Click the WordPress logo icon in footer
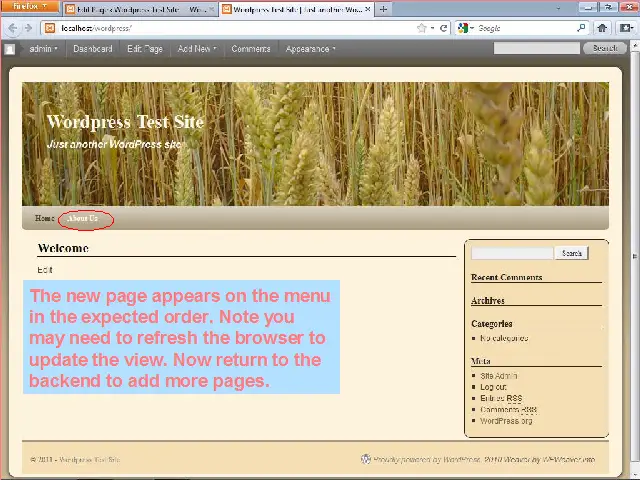640x480 pixels. [x=366, y=459]
